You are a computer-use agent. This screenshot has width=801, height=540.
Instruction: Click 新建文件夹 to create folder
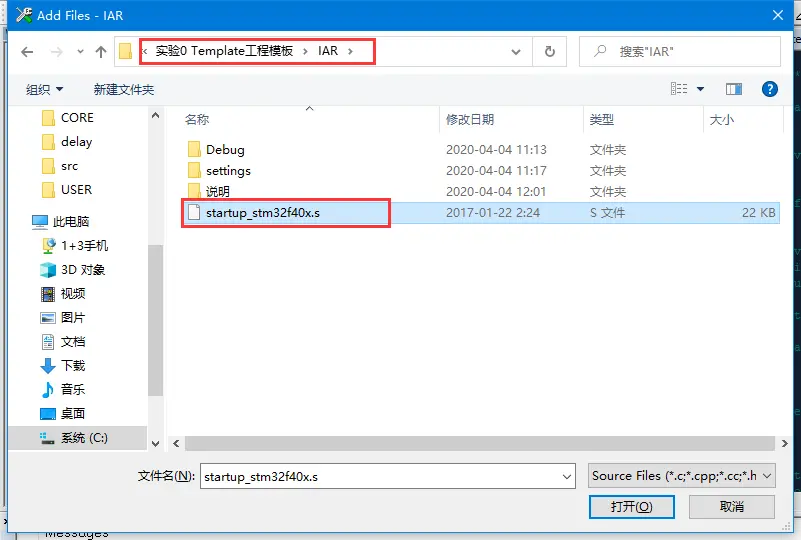[124, 90]
